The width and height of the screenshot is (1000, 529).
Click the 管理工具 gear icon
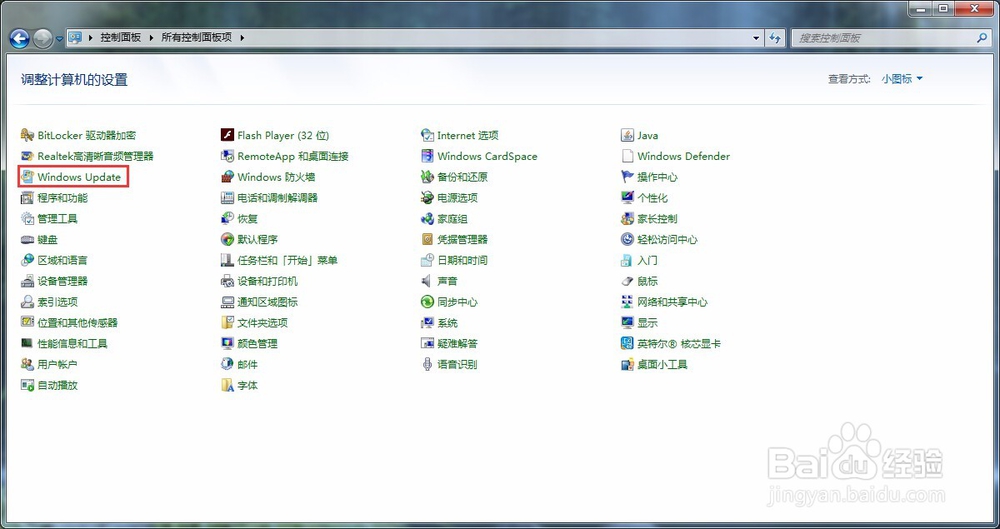click(27, 219)
